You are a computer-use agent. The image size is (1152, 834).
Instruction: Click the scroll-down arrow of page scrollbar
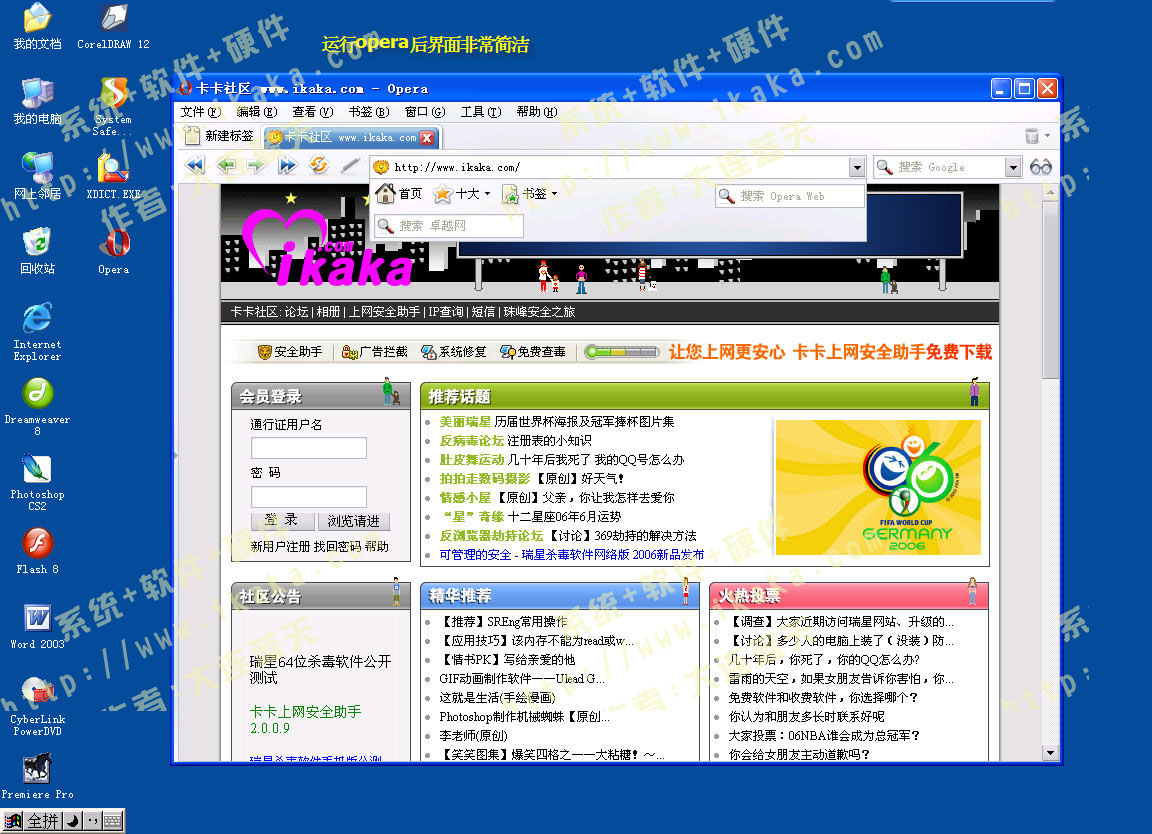click(x=1051, y=753)
